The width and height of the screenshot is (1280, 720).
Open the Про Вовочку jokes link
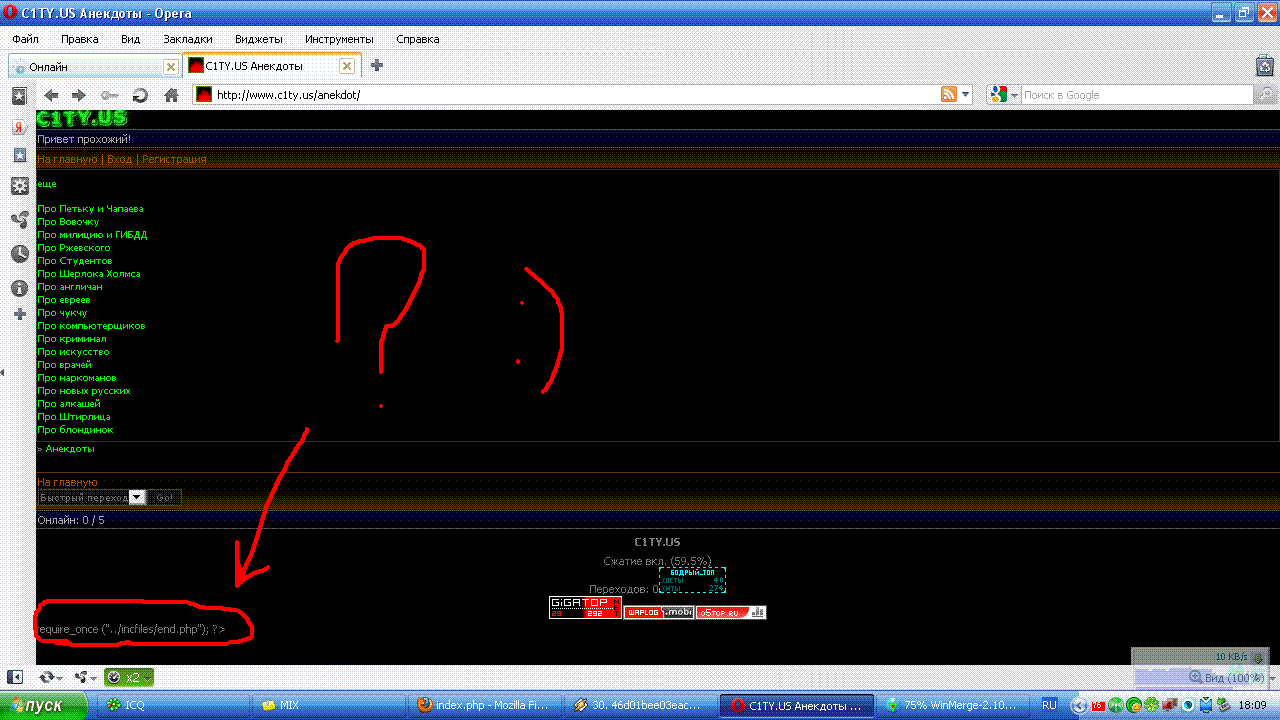point(68,222)
